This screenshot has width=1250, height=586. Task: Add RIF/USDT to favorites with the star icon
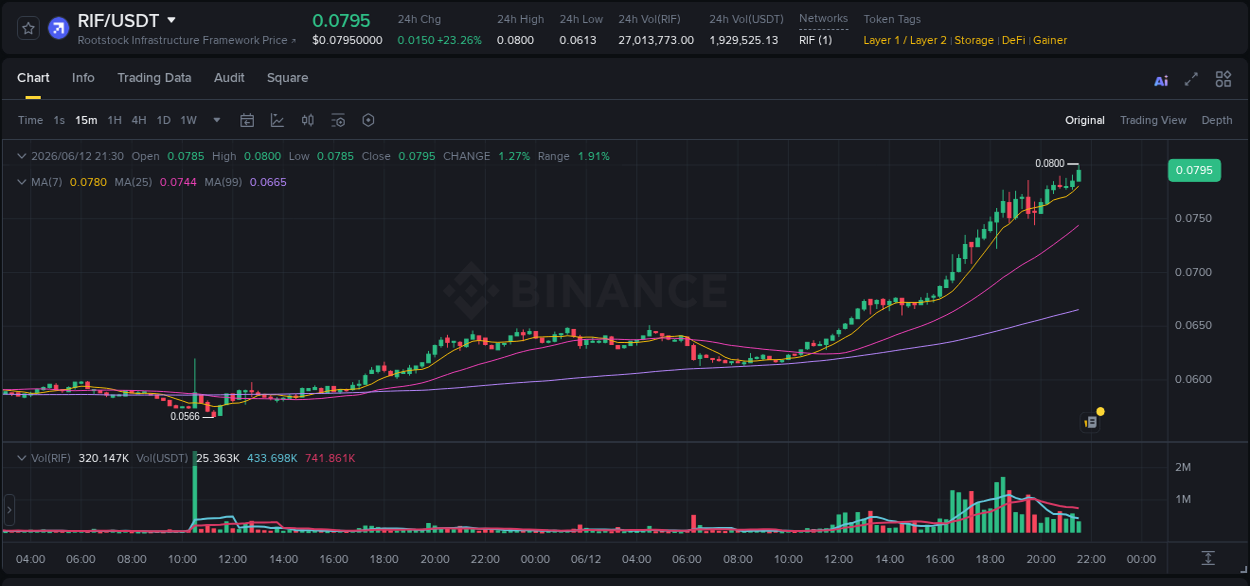click(x=28, y=28)
